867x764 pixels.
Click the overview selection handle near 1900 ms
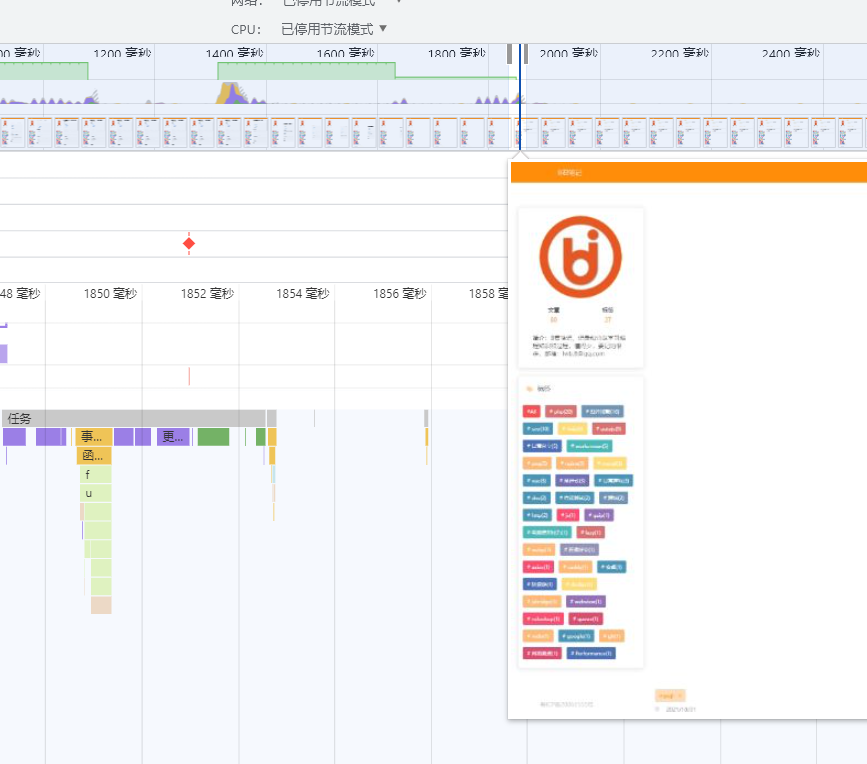click(x=510, y=54)
